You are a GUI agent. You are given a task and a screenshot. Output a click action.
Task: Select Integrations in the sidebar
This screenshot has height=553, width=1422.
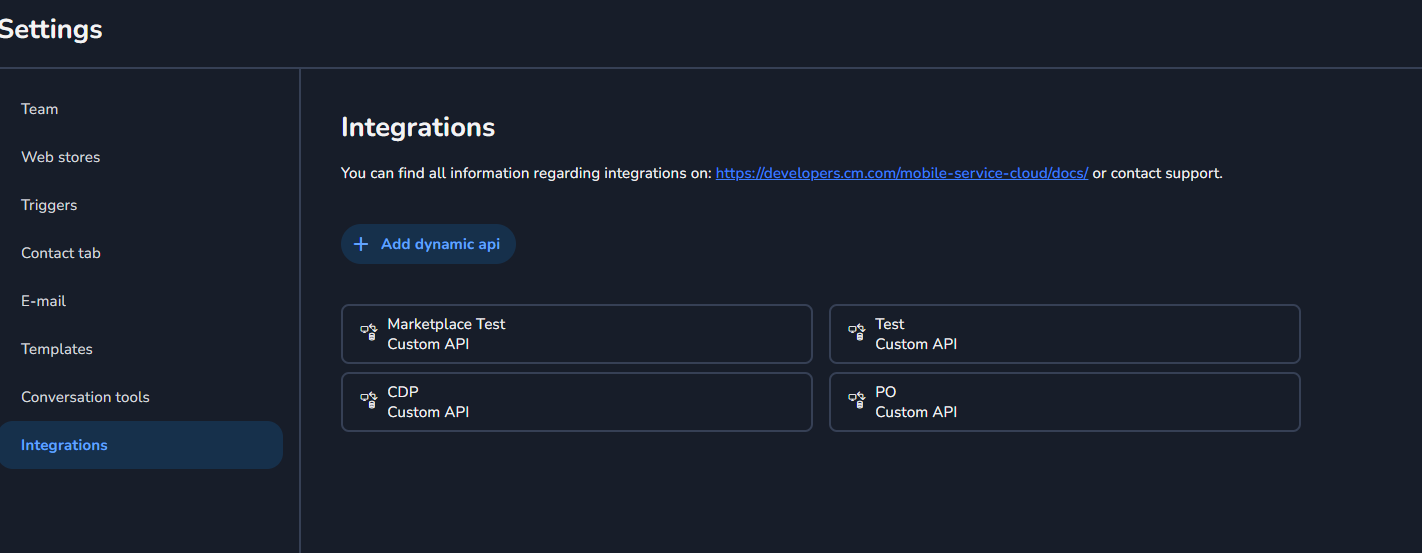140,445
